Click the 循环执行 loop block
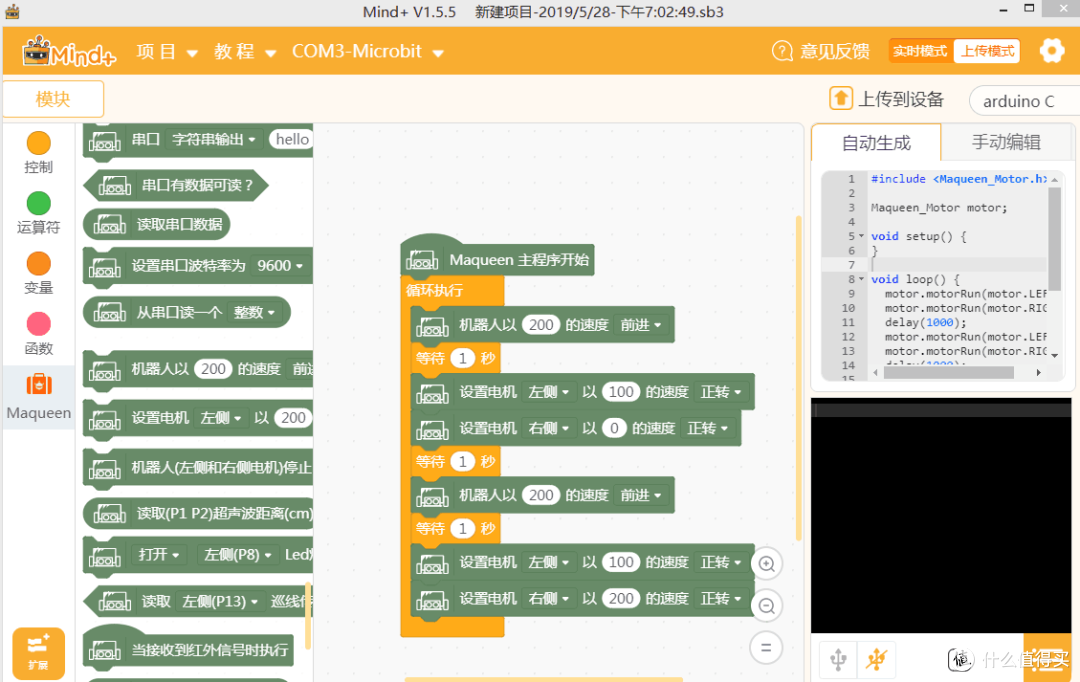 435,290
